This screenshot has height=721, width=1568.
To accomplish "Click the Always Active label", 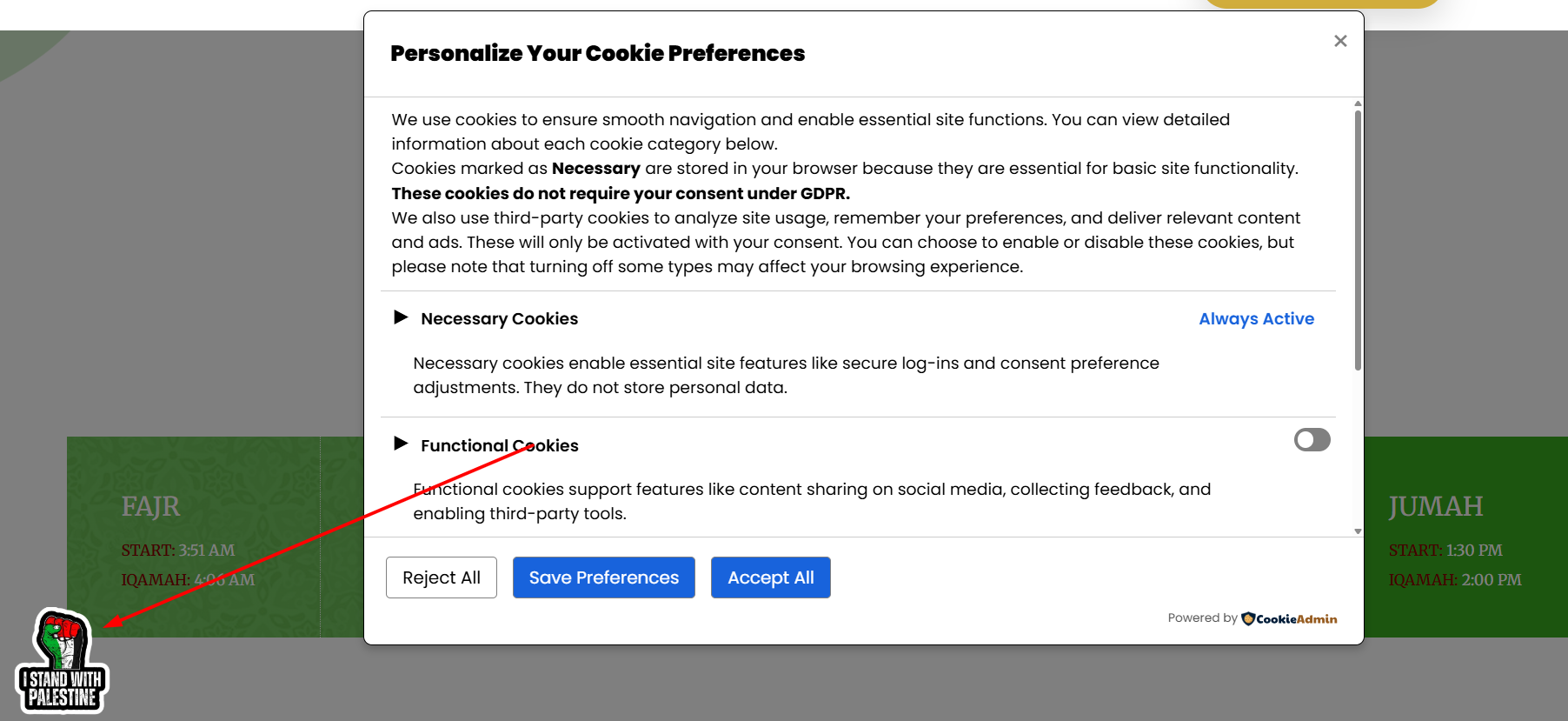I will point(1256,318).
